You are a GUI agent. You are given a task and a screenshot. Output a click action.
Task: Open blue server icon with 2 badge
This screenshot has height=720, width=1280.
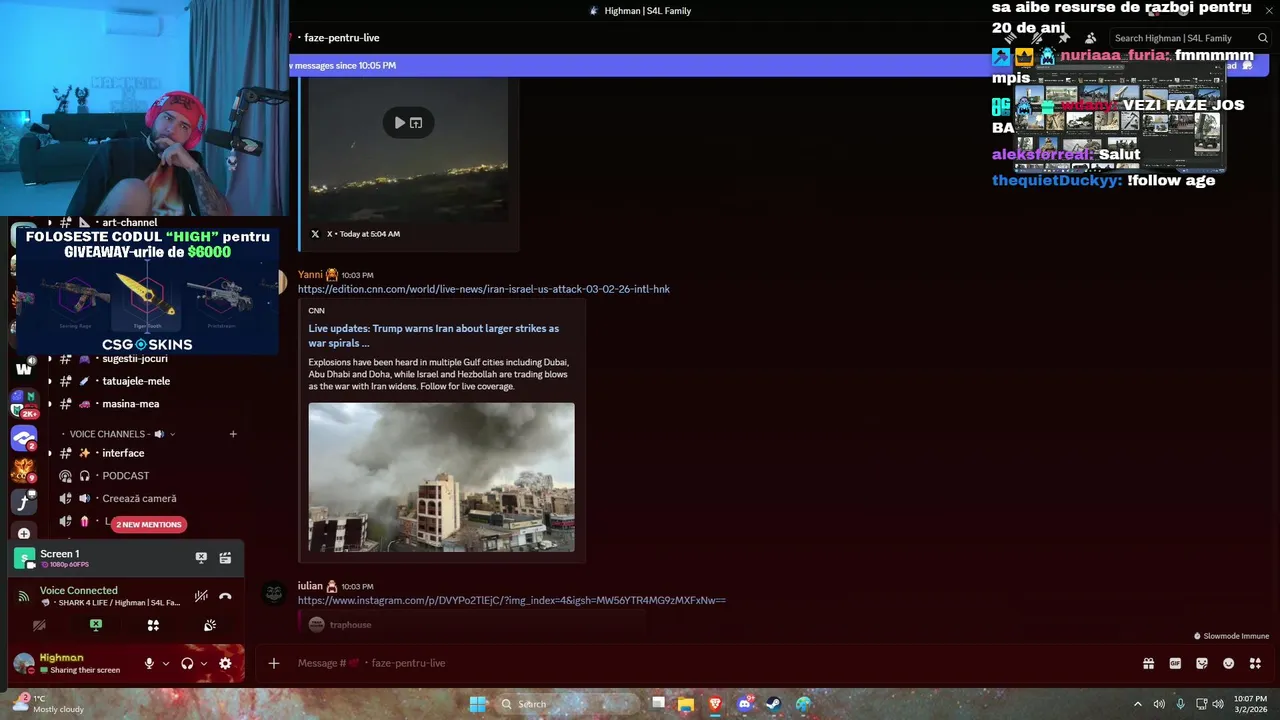point(24,438)
